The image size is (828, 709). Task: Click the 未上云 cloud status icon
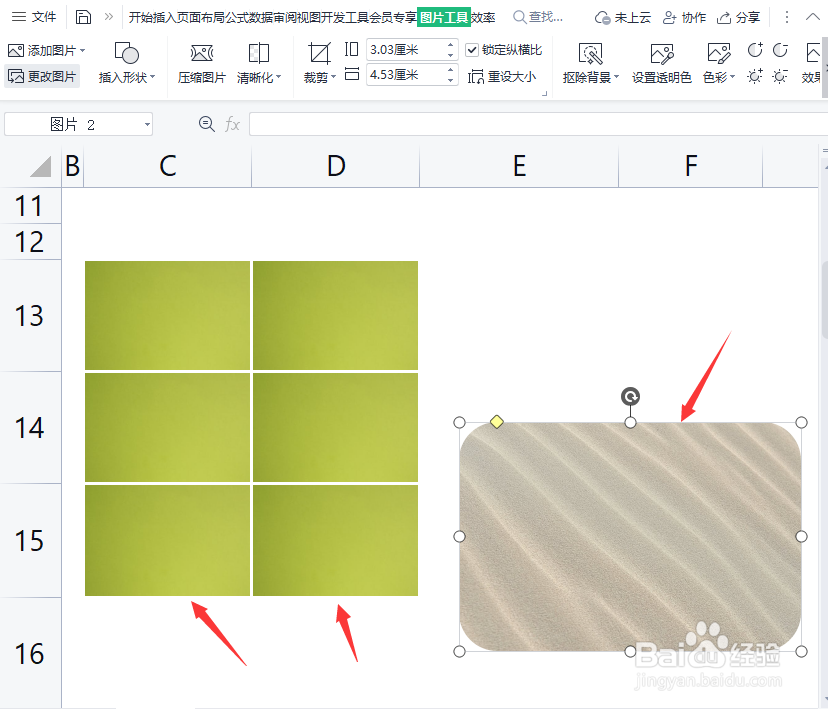[602, 18]
